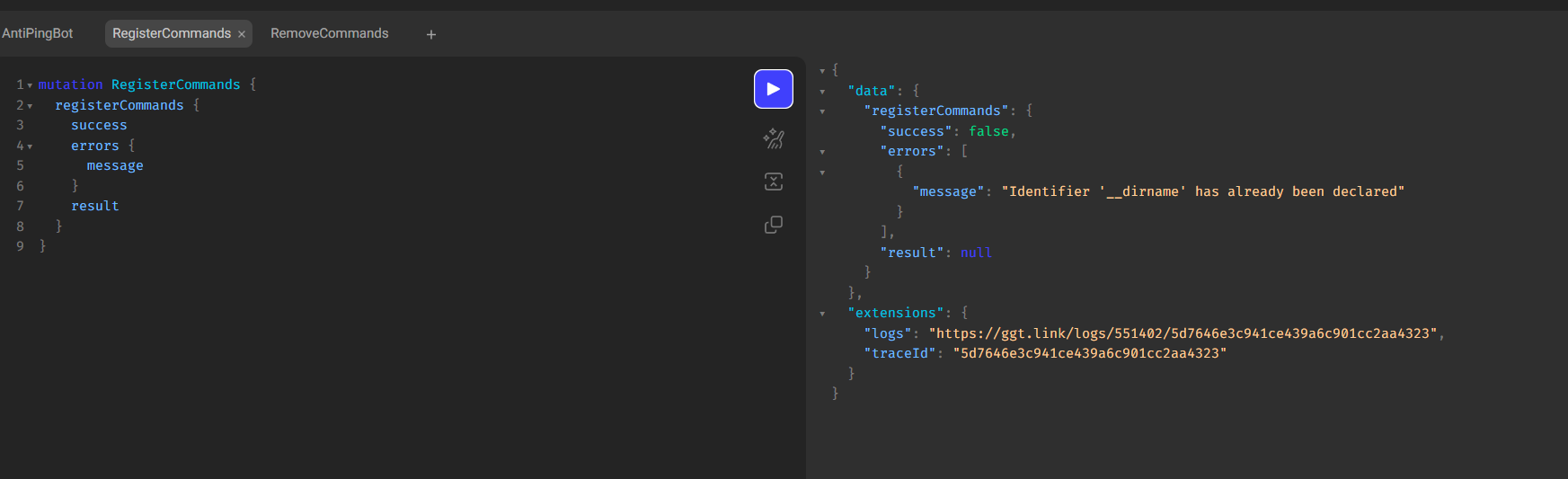Click the logs URL in the response
The height and width of the screenshot is (479, 1568).
[1183, 333]
